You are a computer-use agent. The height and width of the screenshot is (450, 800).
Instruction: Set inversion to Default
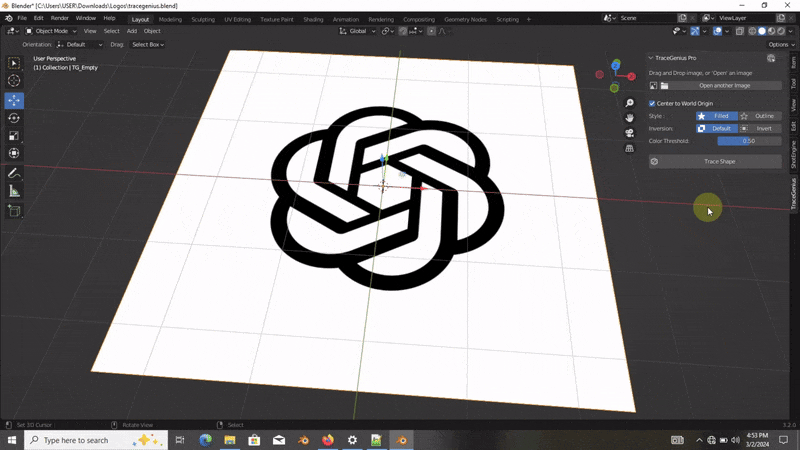716,129
